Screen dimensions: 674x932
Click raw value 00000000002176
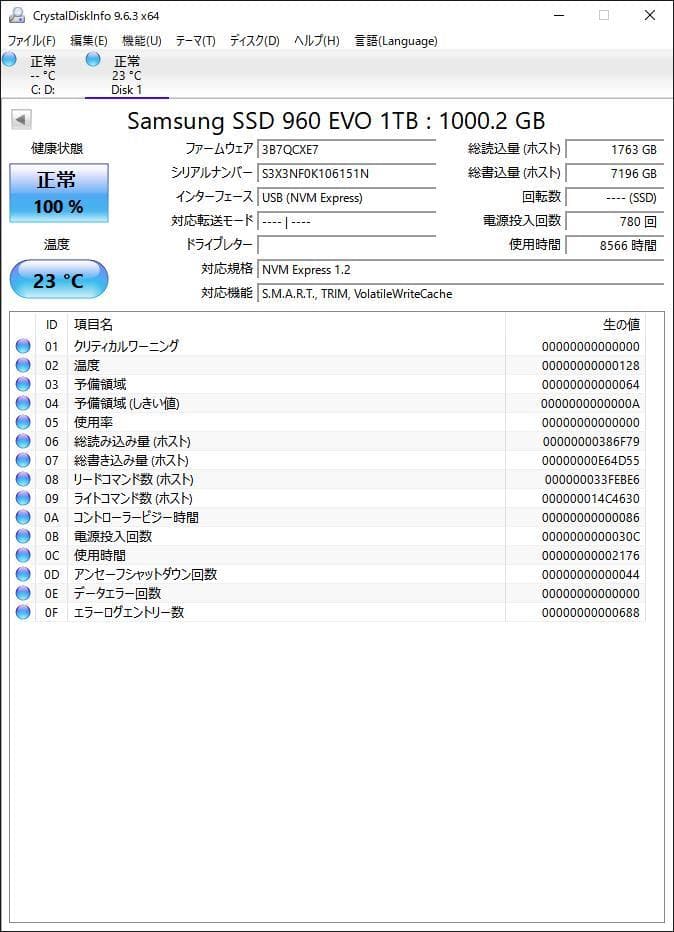click(x=591, y=556)
